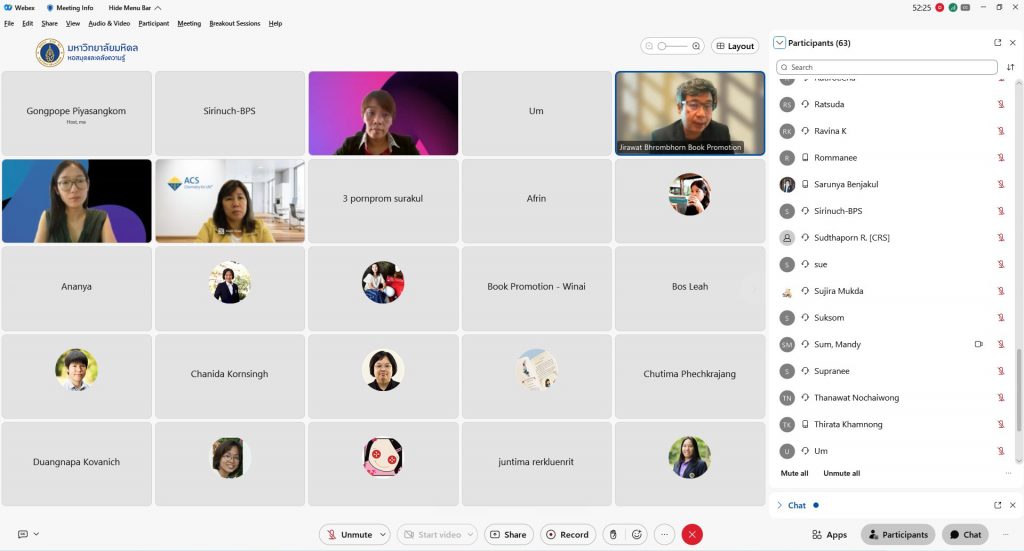Open the Layout options button

click(x=735, y=46)
